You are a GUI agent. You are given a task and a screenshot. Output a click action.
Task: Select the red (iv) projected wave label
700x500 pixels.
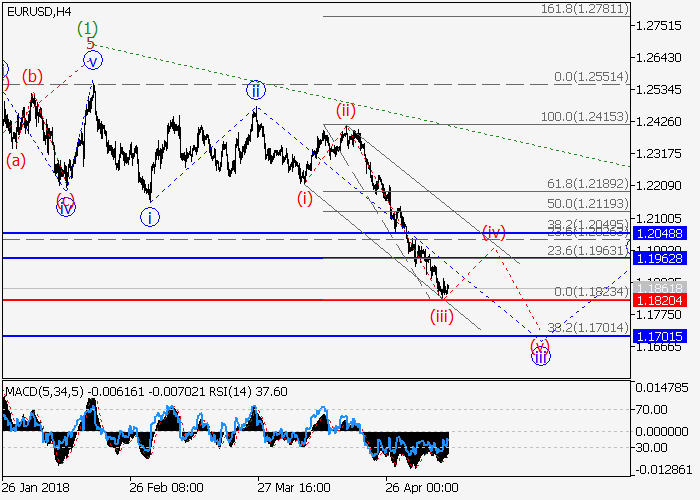(494, 232)
